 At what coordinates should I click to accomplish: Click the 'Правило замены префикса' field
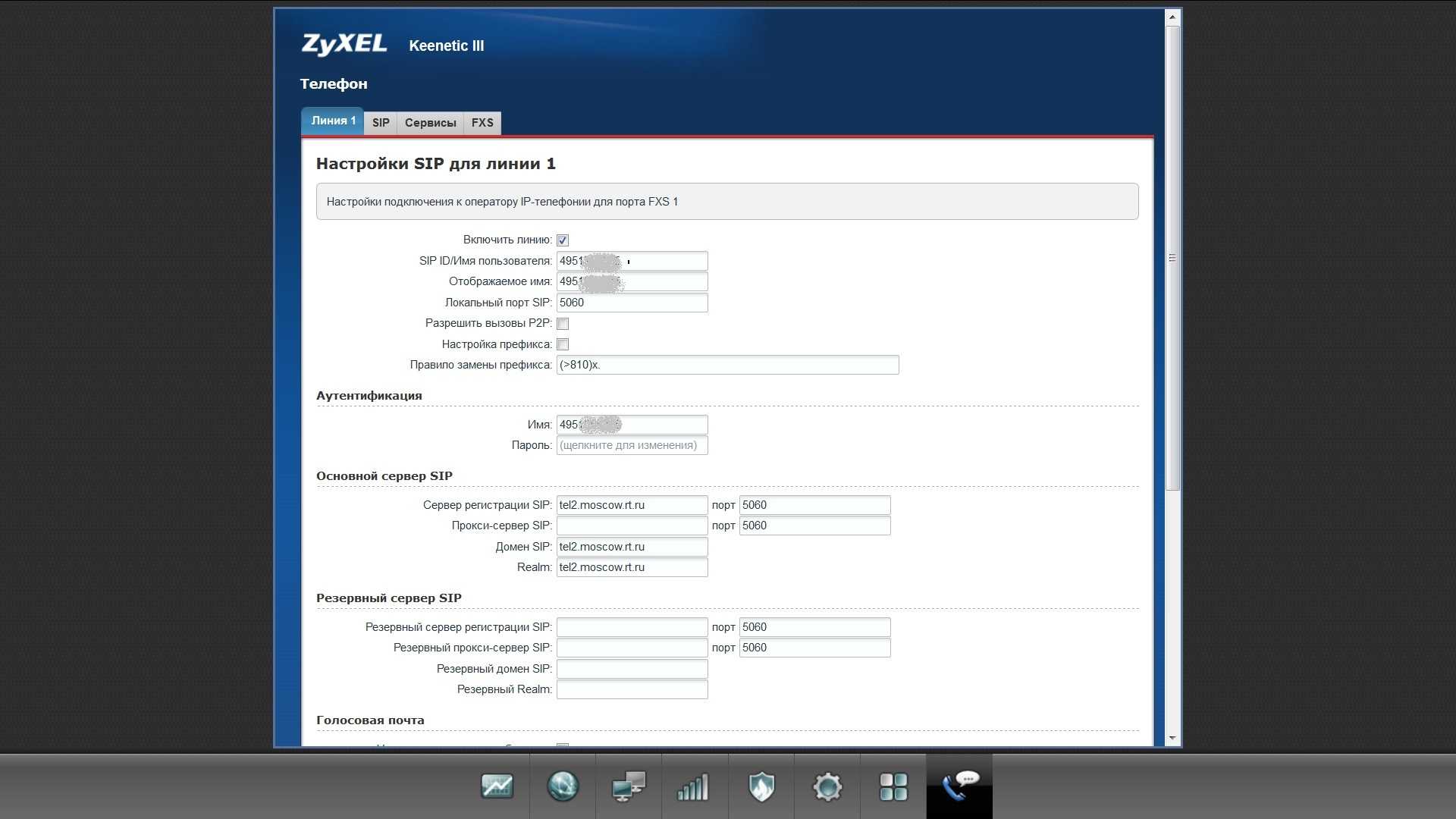(728, 365)
